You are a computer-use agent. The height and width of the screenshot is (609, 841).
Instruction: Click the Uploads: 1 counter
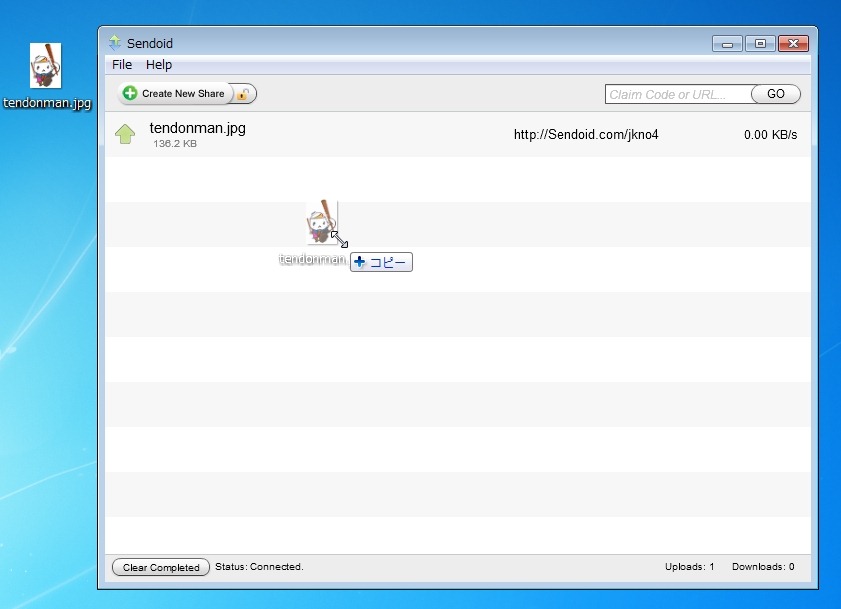[x=689, y=567]
